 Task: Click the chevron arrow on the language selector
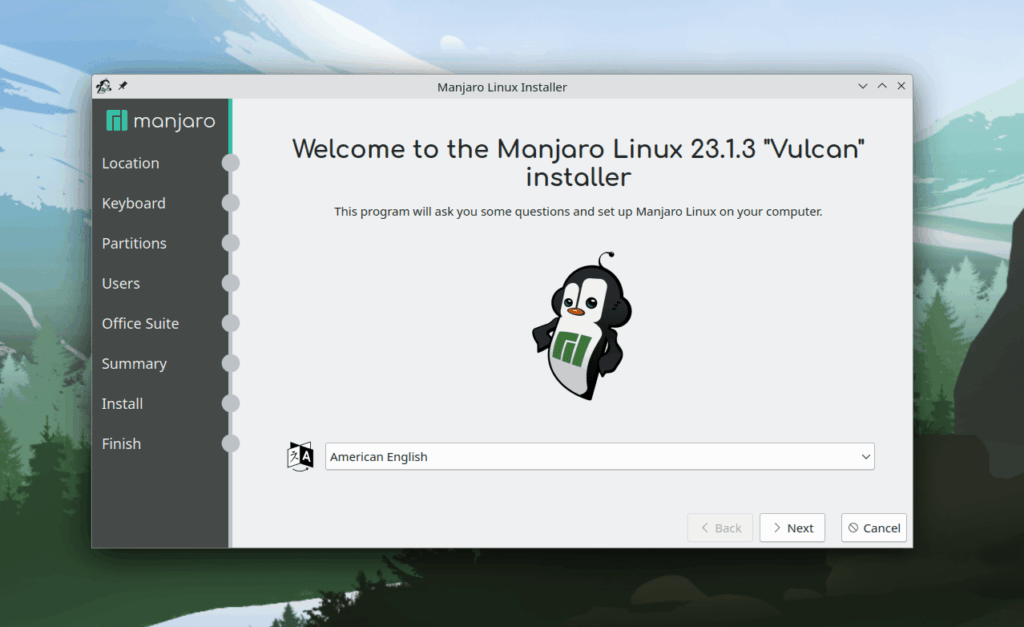point(866,456)
